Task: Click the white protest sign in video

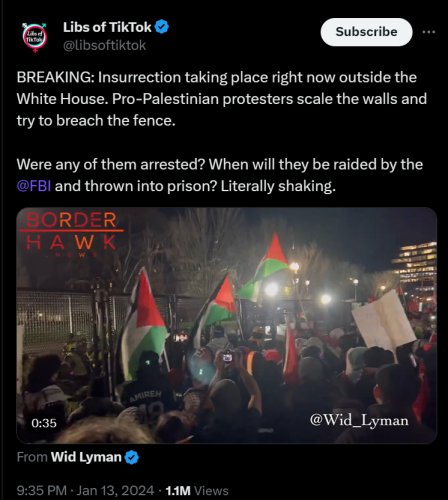Action: click(383, 320)
